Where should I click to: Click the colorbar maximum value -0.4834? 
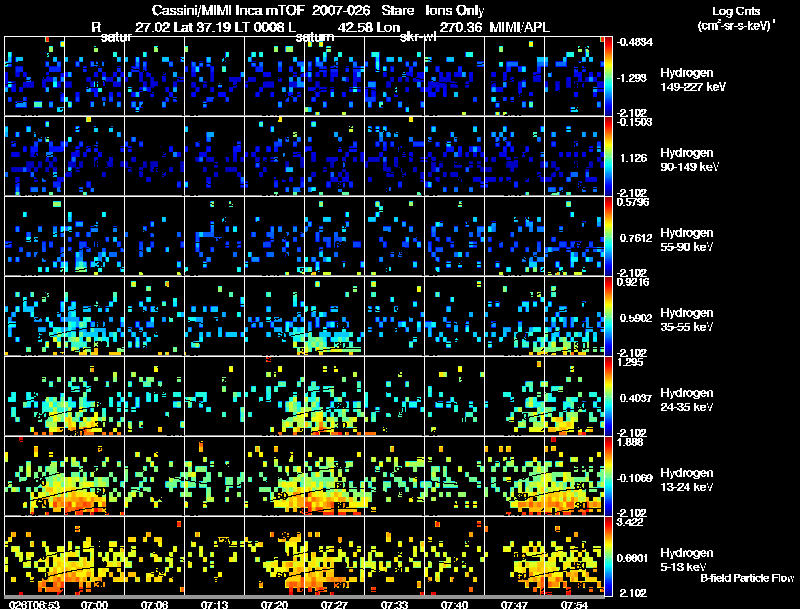point(634,42)
